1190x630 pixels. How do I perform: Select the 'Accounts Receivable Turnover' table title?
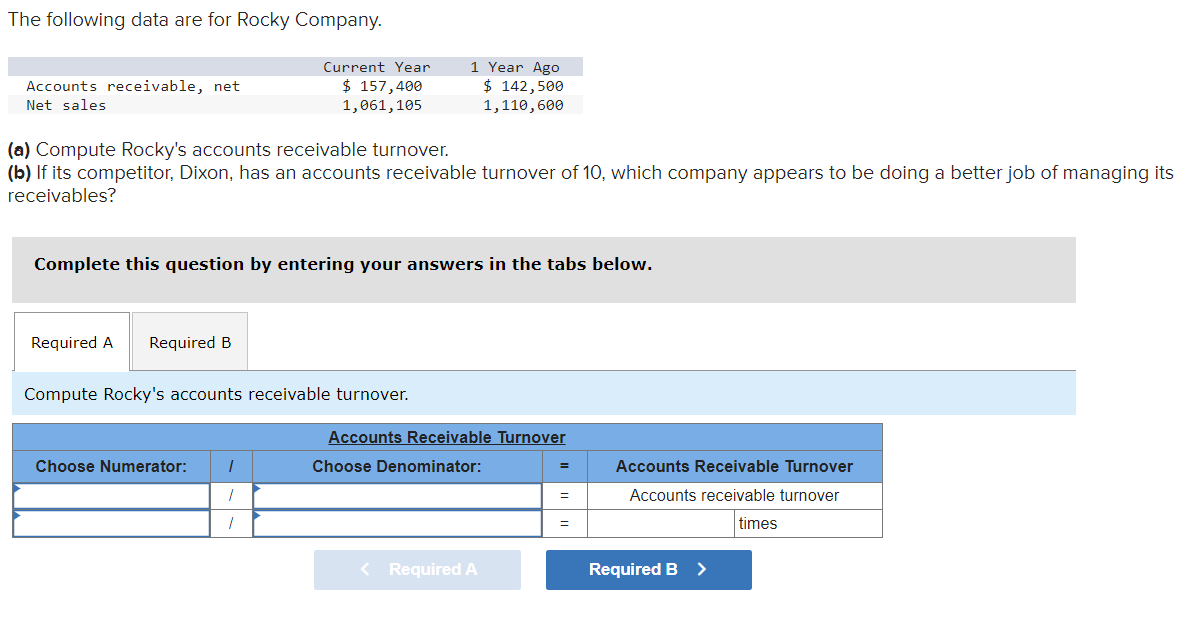(447, 437)
